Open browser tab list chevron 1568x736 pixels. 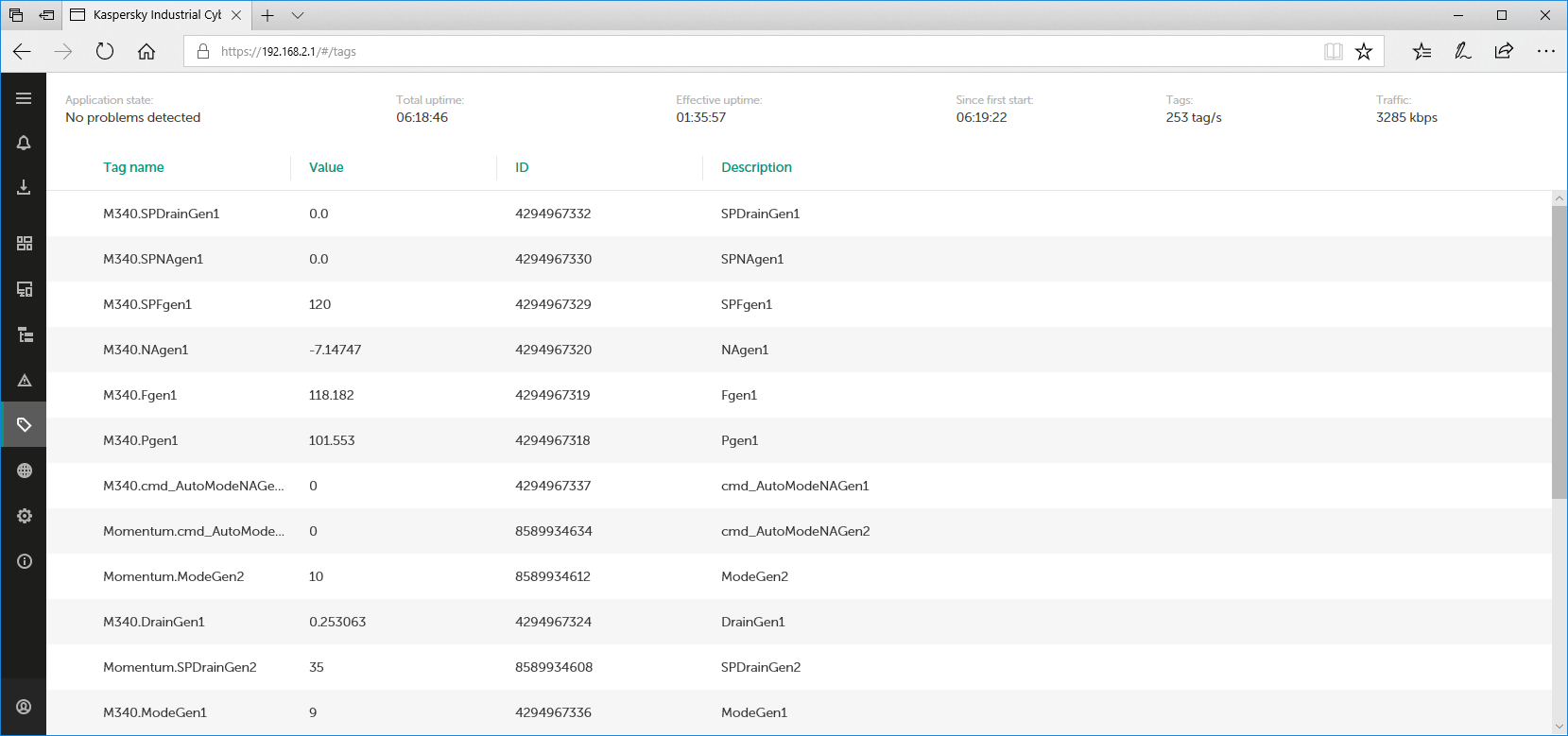(298, 15)
